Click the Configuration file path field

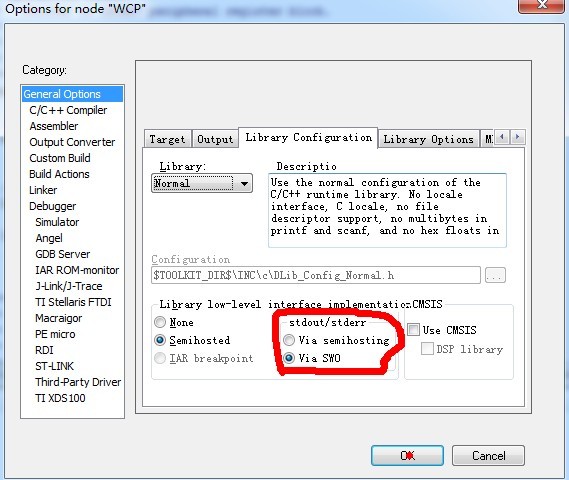click(x=316, y=275)
